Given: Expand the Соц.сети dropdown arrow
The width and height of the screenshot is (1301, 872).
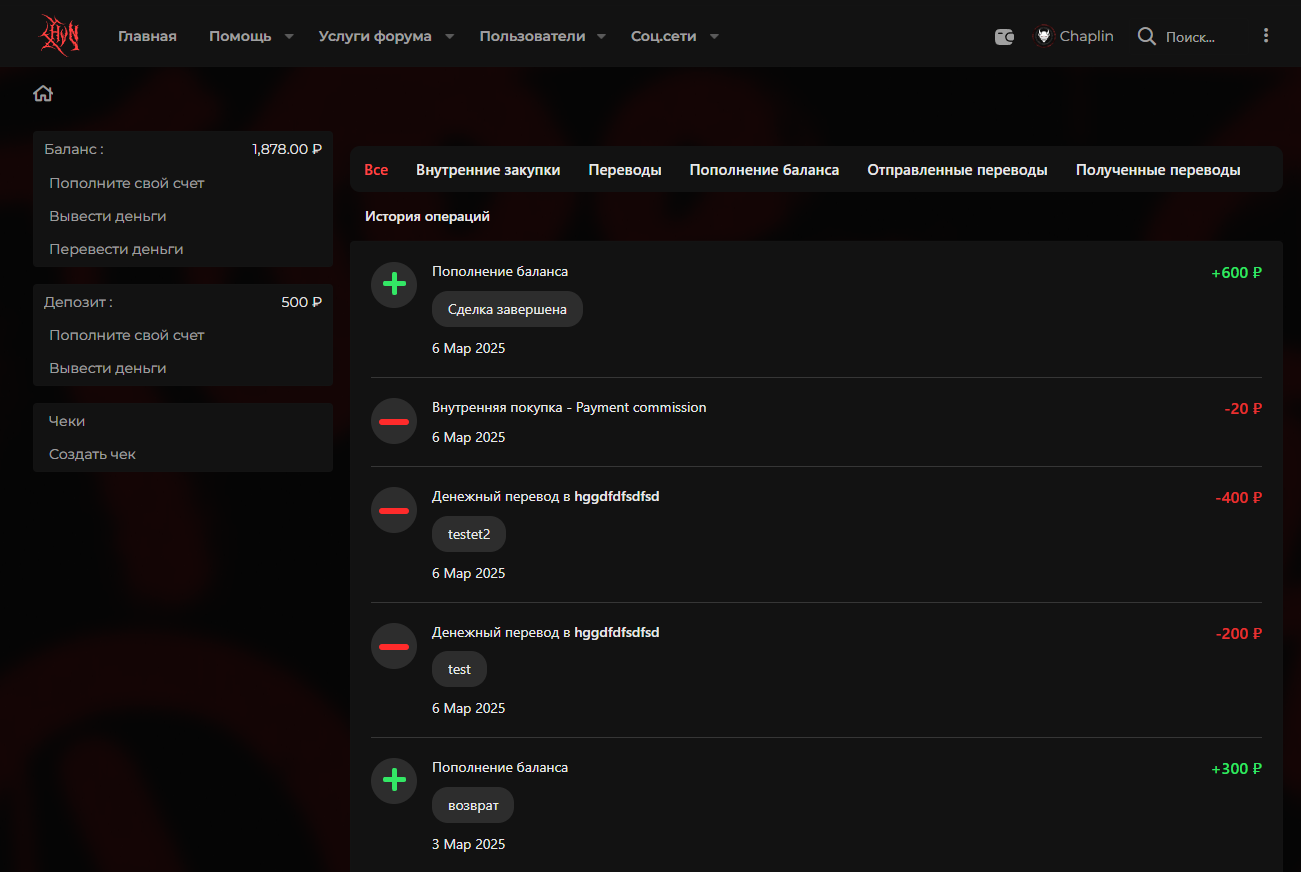Looking at the screenshot, I should (x=714, y=37).
